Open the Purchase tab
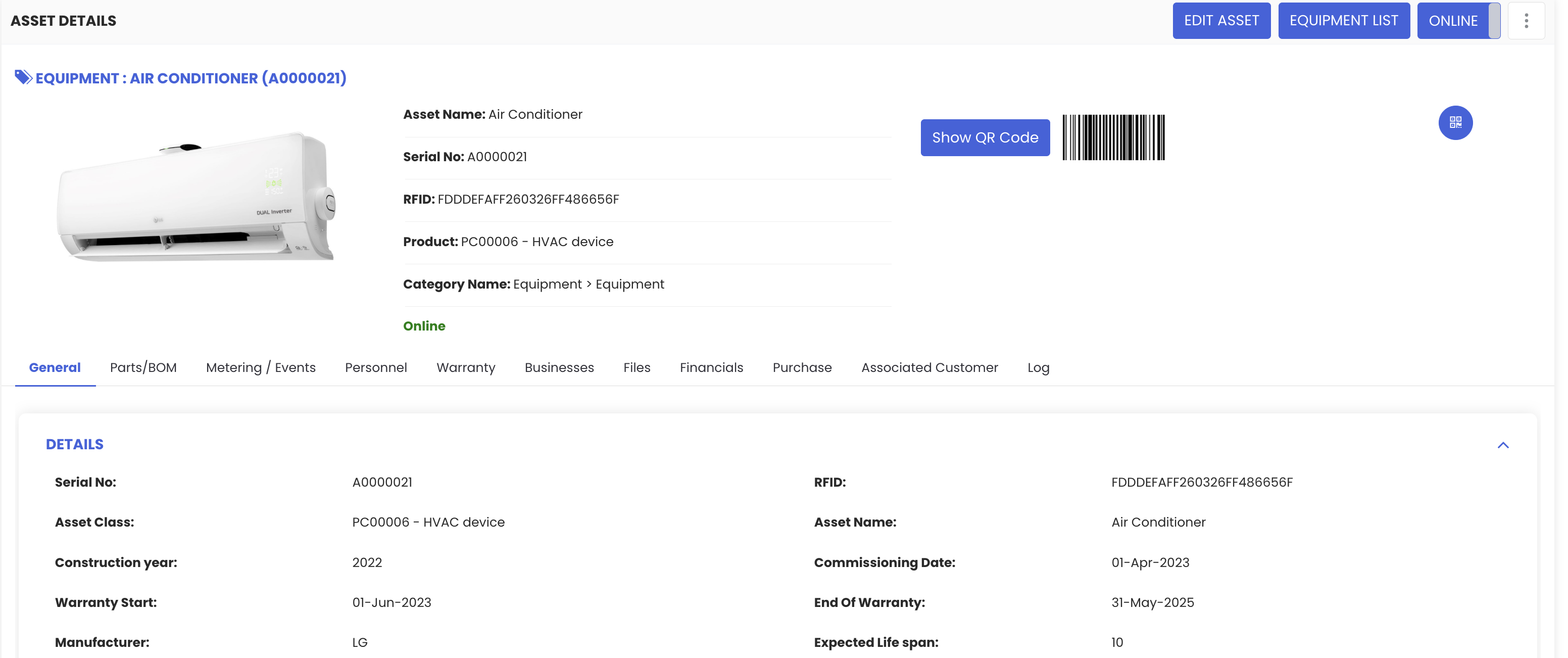The height and width of the screenshot is (658, 1568). tap(802, 367)
